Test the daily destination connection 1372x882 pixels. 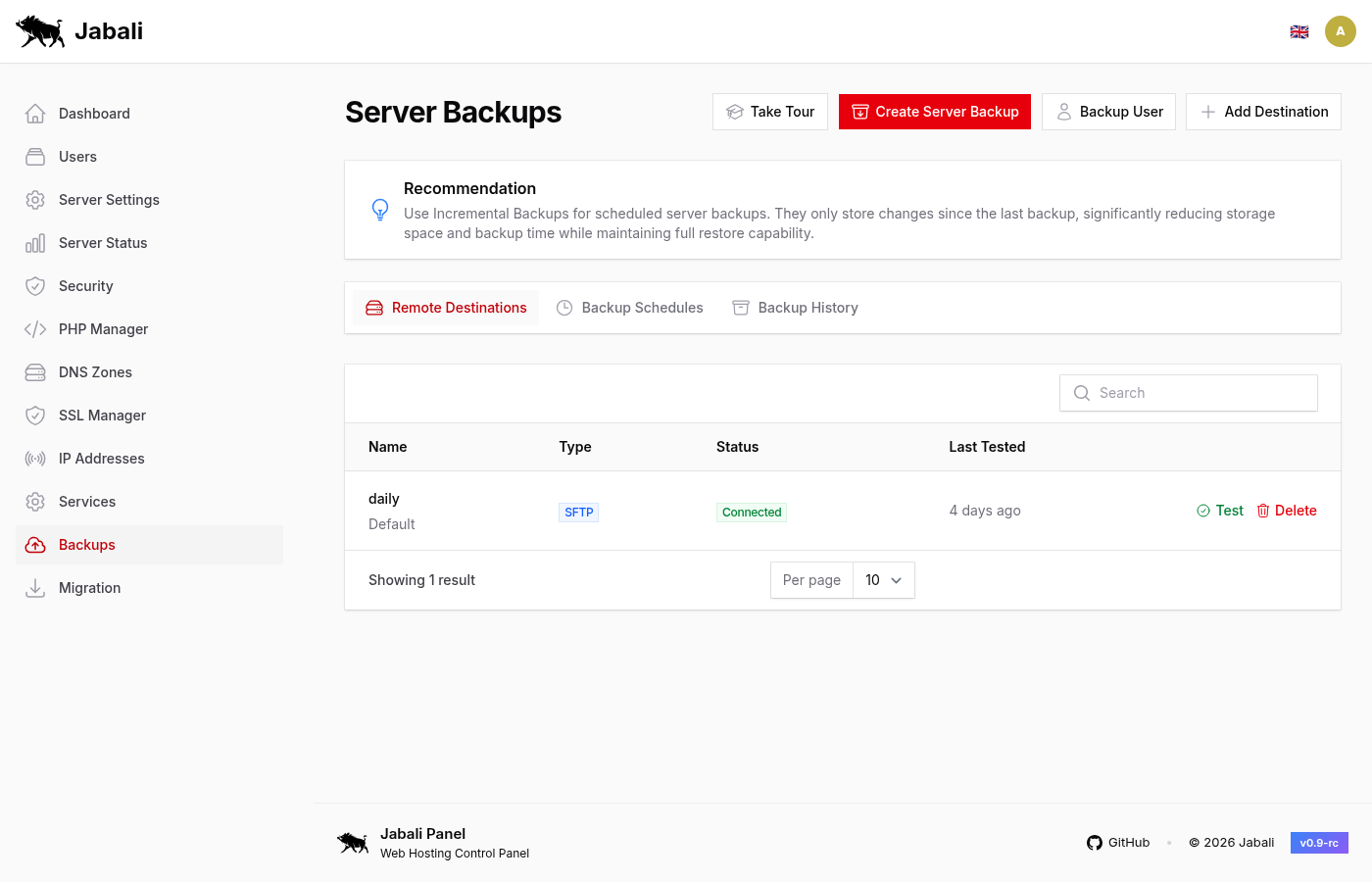[1220, 511]
